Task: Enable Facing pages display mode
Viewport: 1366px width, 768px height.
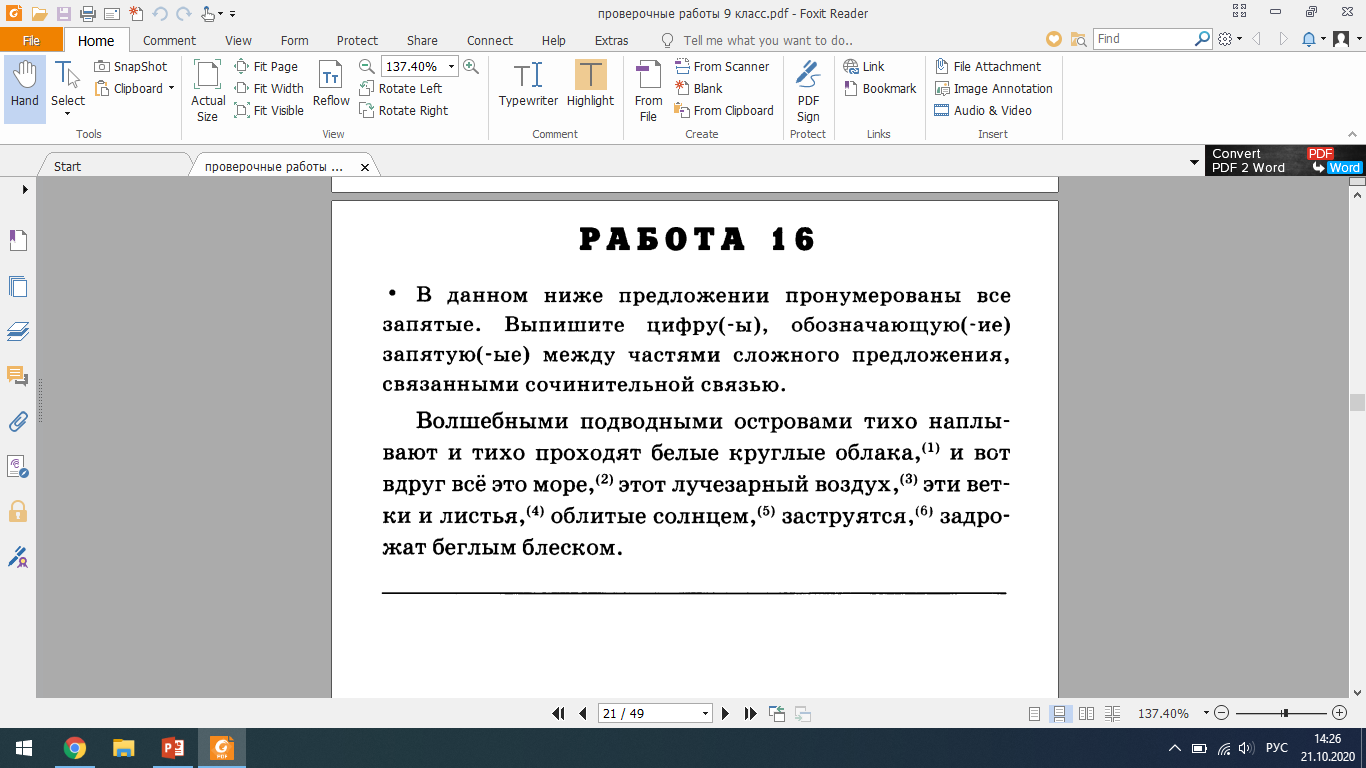Action: pyautogui.click(x=1086, y=713)
